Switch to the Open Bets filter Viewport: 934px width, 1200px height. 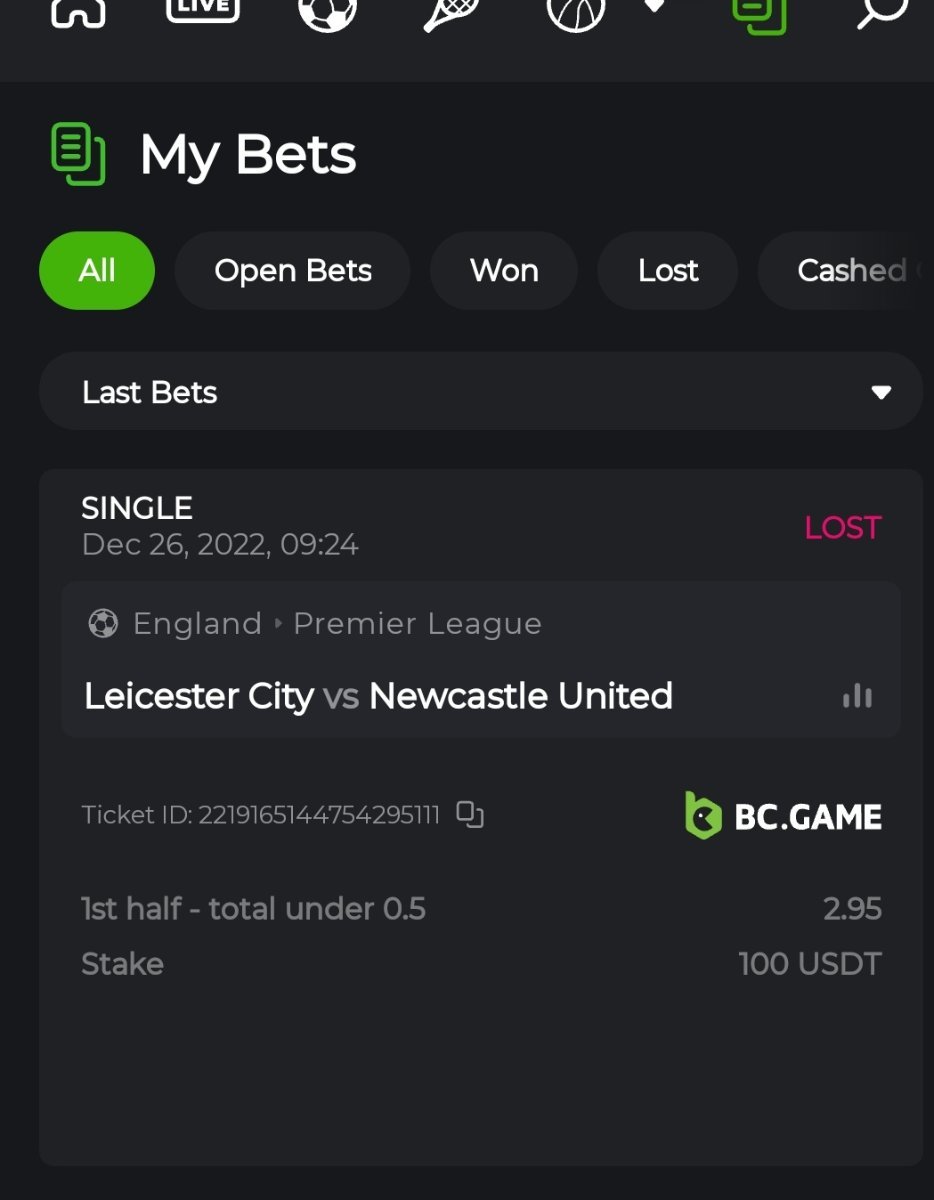click(293, 270)
